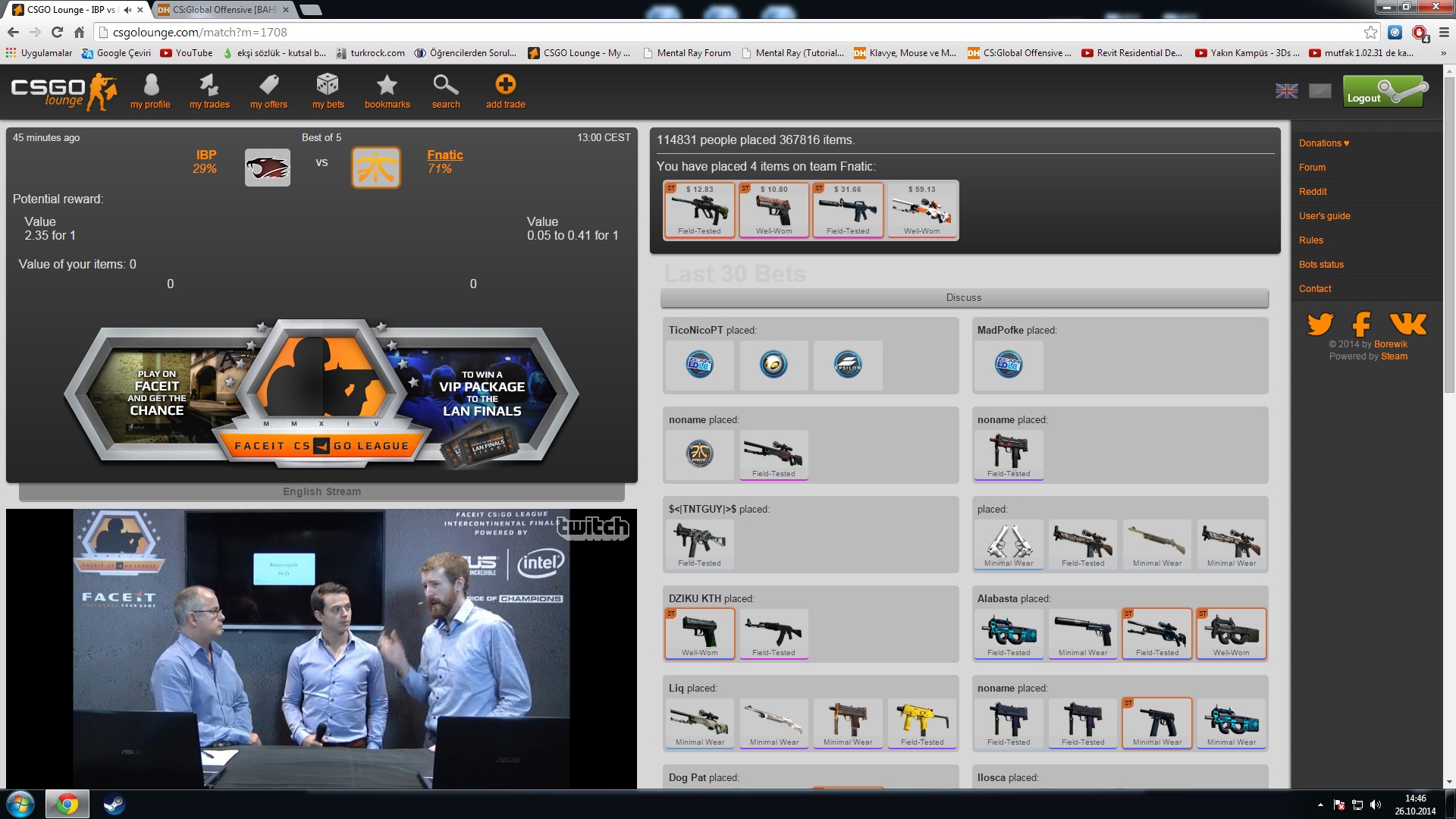Open the Reddit sidebar link
Viewport: 1456px width, 819px height.
pyautogui.click(x=1313, y=192)
